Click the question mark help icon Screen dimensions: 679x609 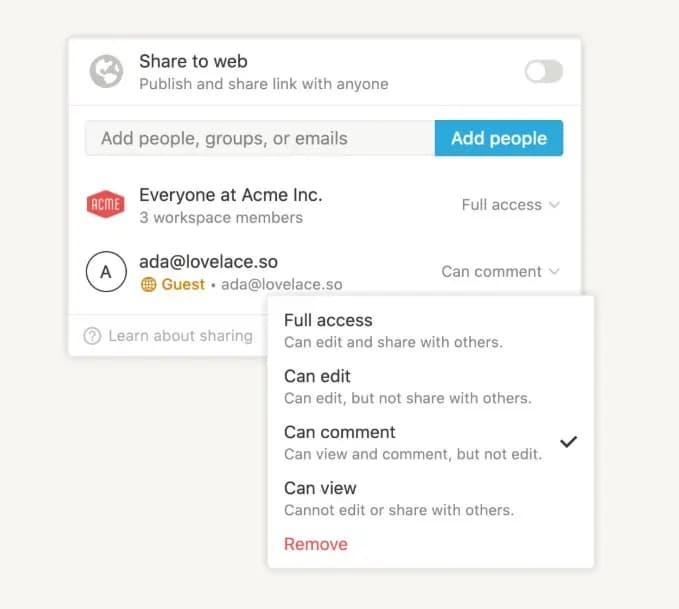92,336
